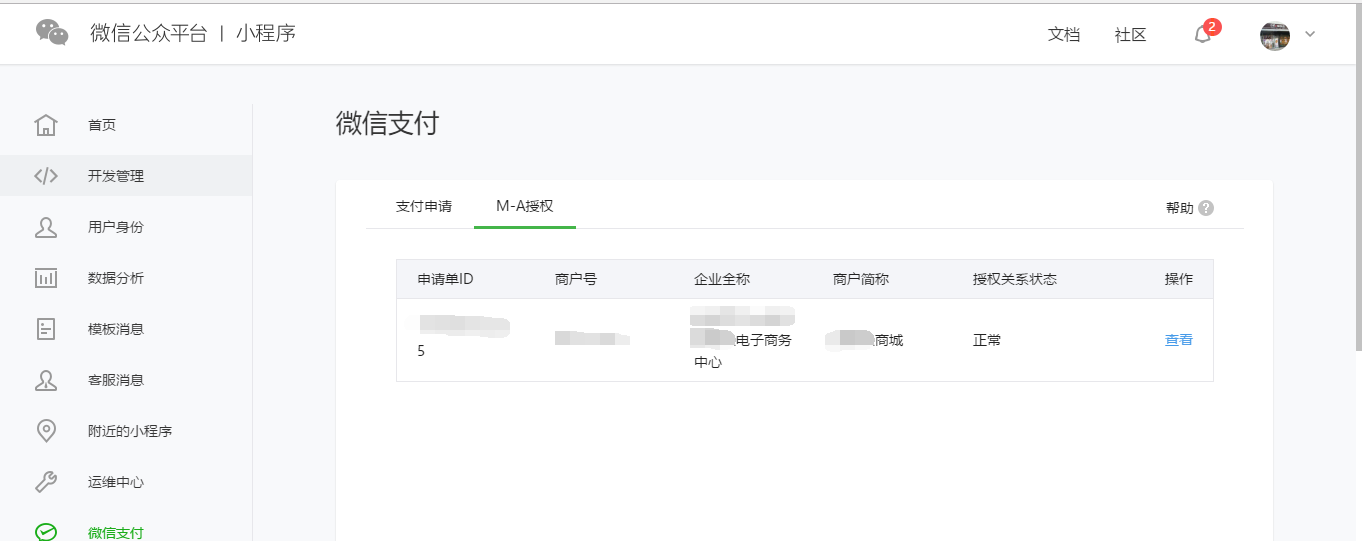This screenshot has width=1362, height=541.
Task: Go to the 社区 link in header
Action: point(1131,35)
